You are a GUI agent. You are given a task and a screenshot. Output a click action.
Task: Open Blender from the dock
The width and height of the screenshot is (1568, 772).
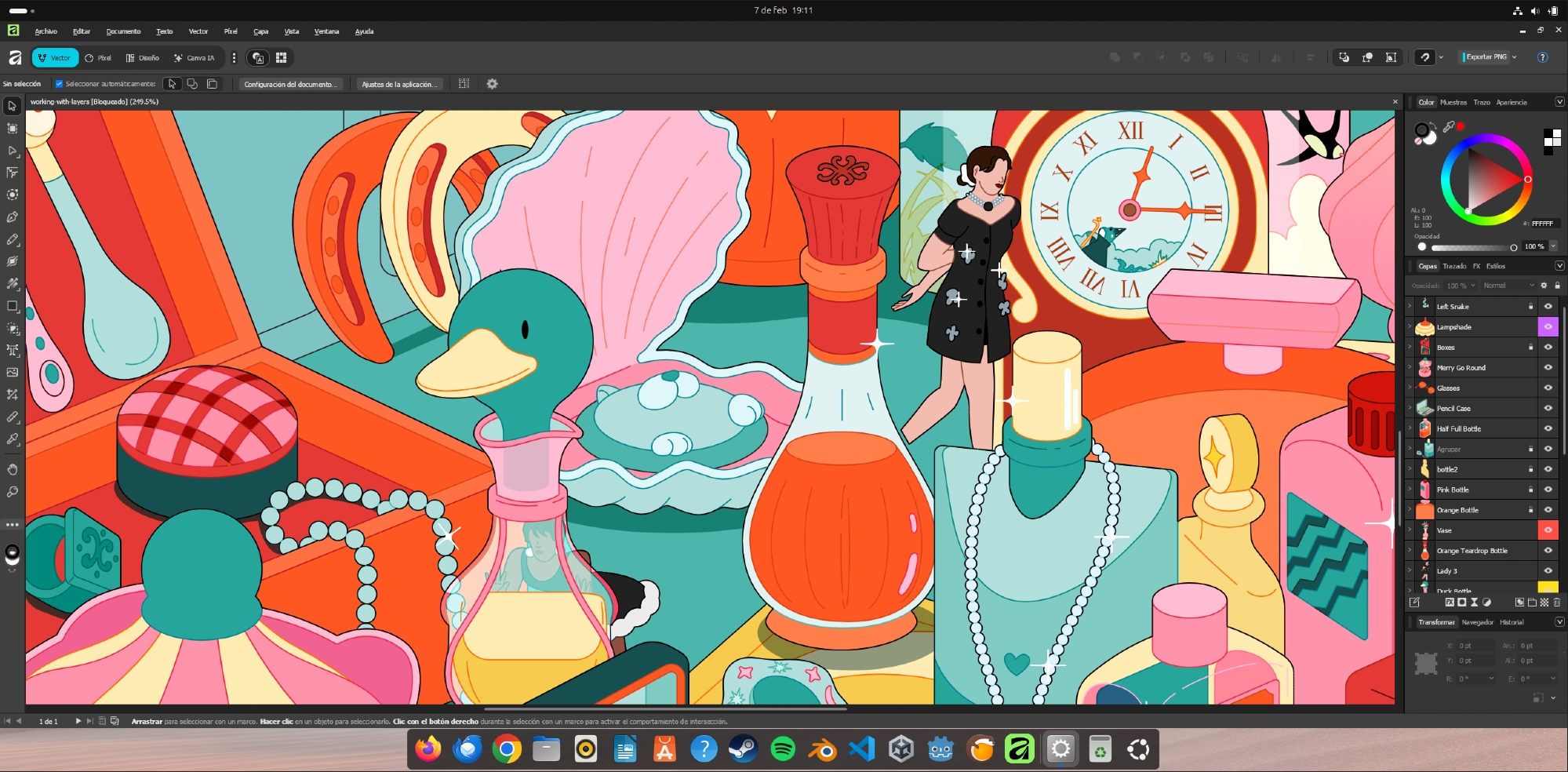(x=822, y=750)
